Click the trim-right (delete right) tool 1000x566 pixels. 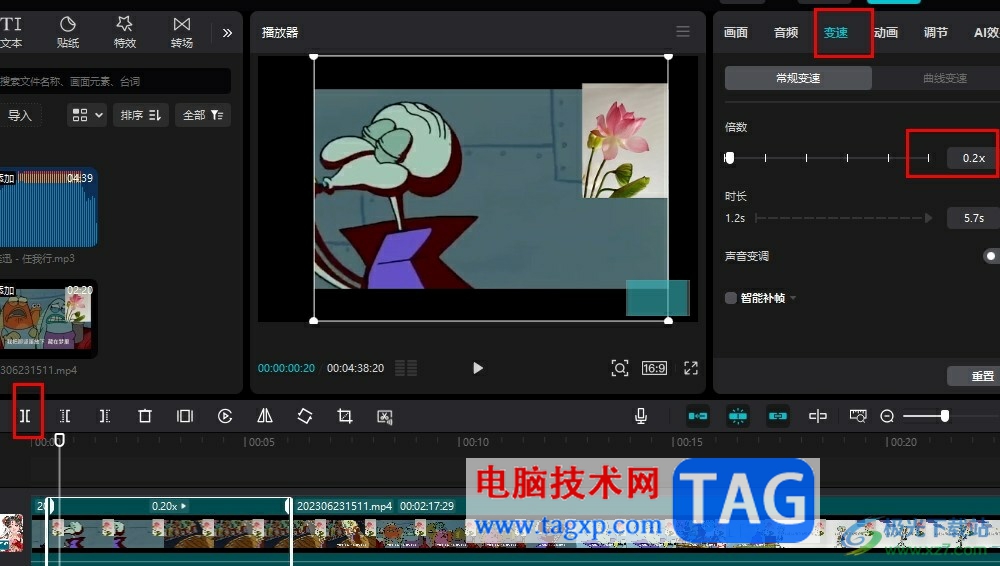click(x=105, y=416)
